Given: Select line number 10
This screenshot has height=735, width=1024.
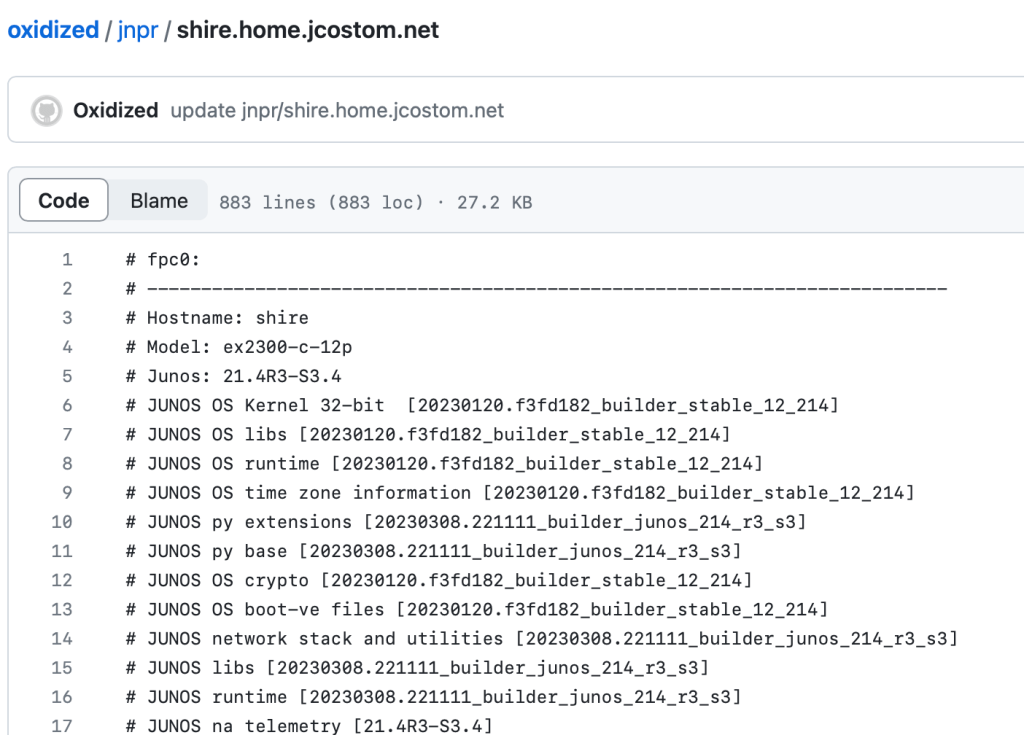Looking at the screenshot, I should [62, 522].
